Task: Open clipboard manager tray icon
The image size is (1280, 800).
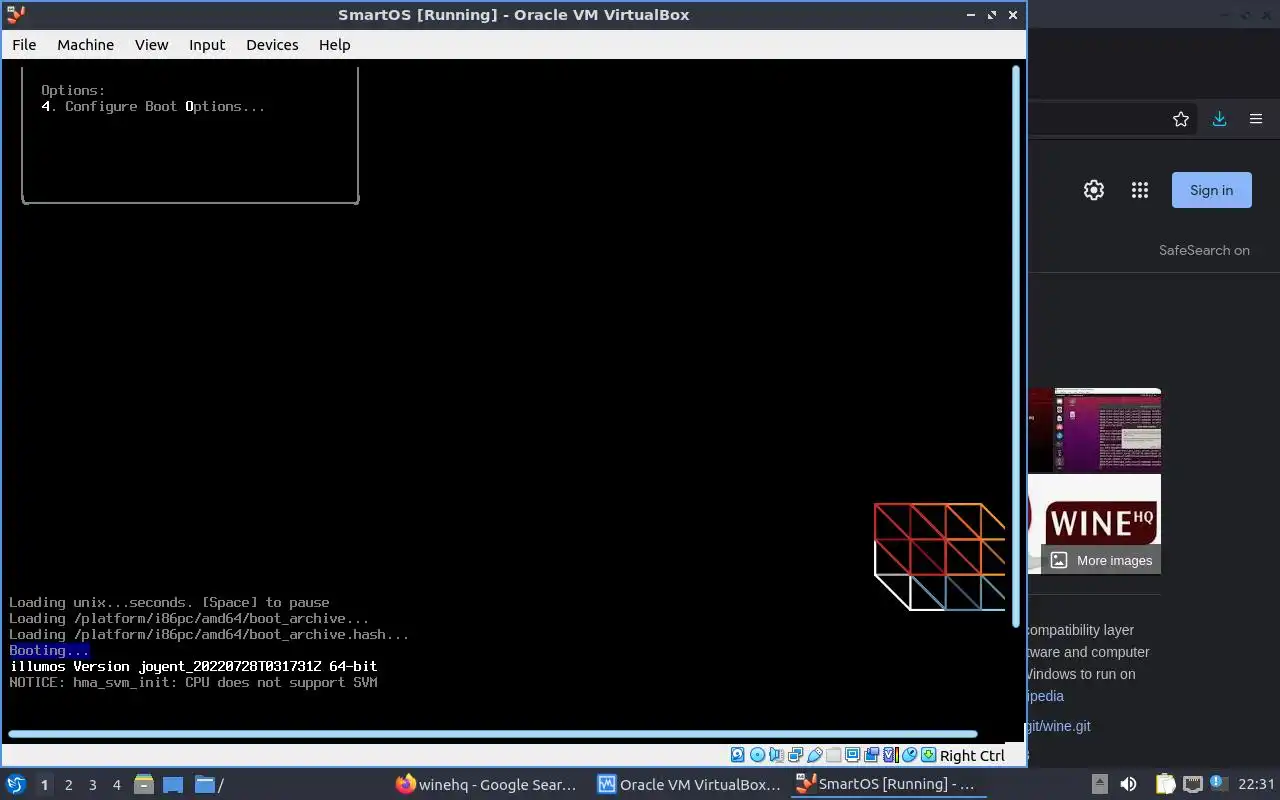Action: point(1165,784)
